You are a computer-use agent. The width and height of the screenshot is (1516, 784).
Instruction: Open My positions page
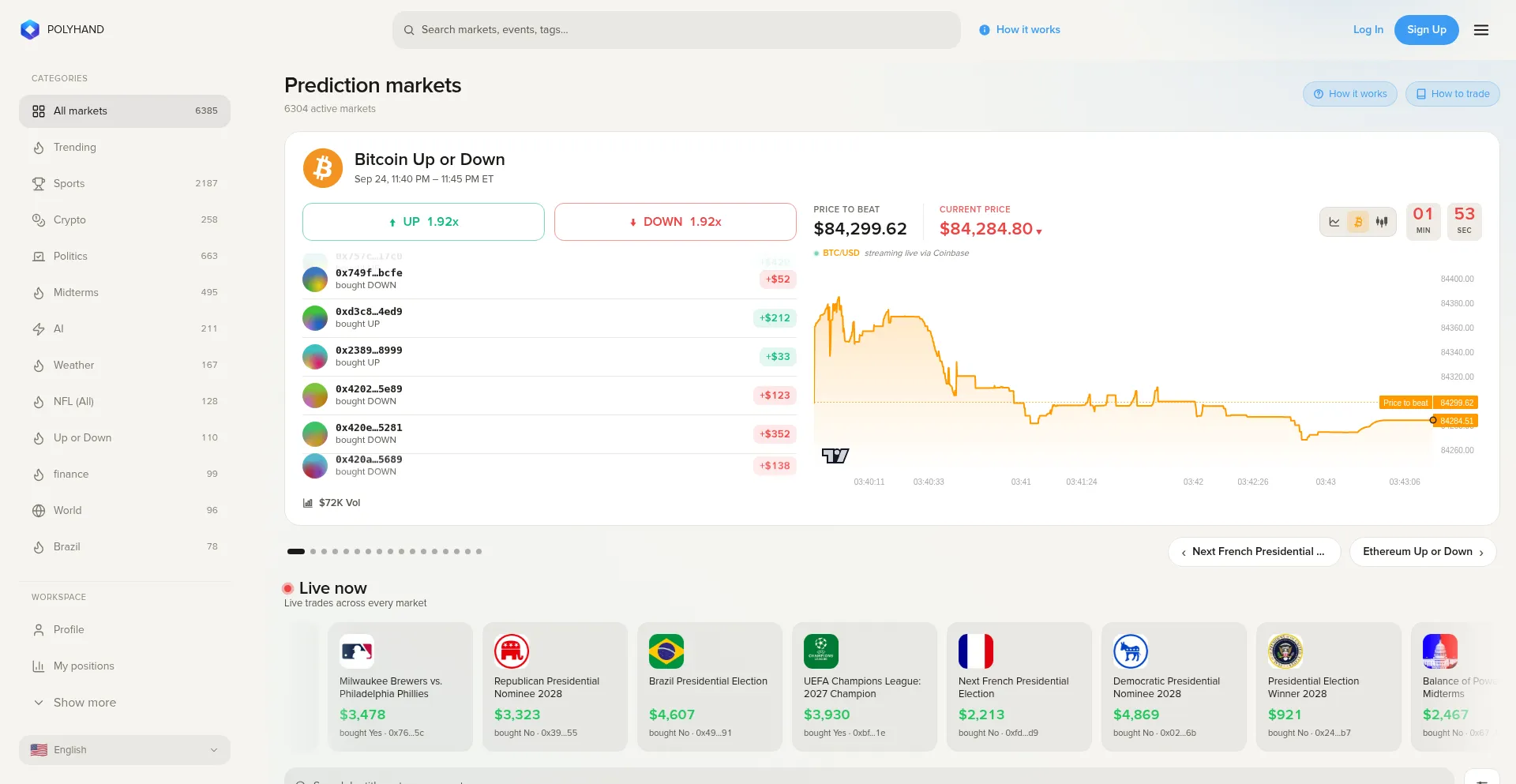[x=125, y=666]
